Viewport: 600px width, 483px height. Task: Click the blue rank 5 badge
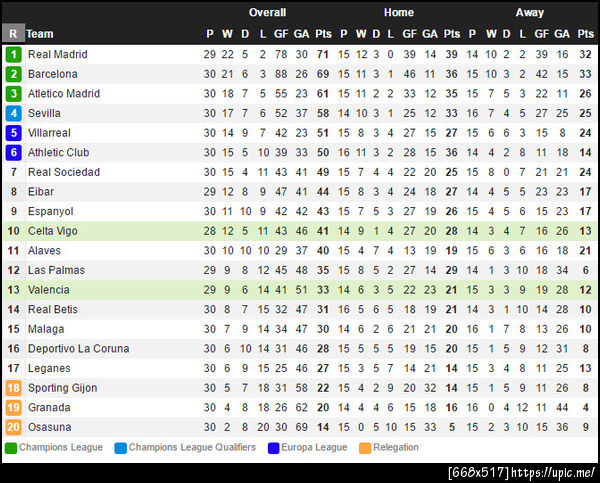13,133
